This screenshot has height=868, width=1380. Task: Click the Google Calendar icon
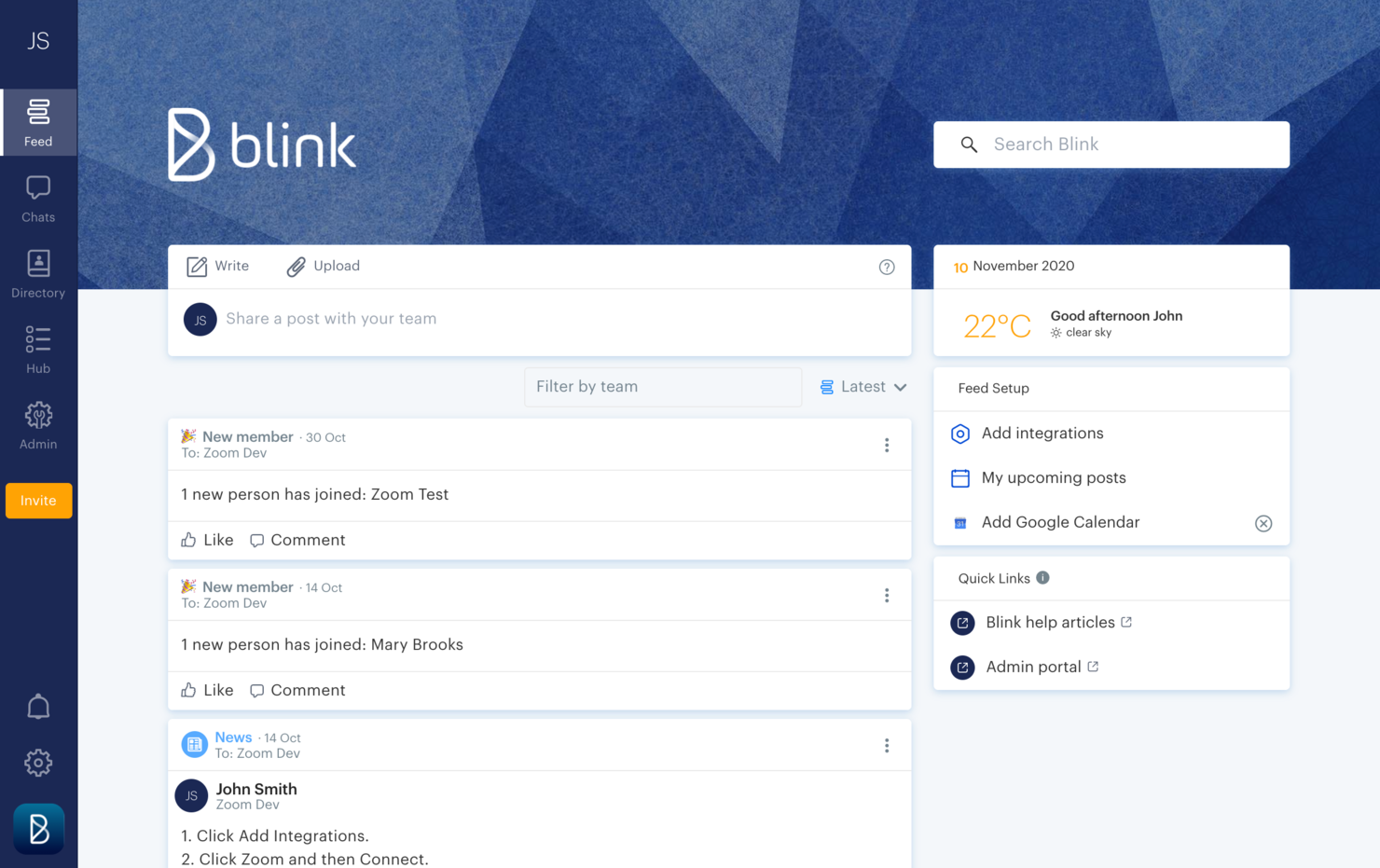(x=960, y=523)
